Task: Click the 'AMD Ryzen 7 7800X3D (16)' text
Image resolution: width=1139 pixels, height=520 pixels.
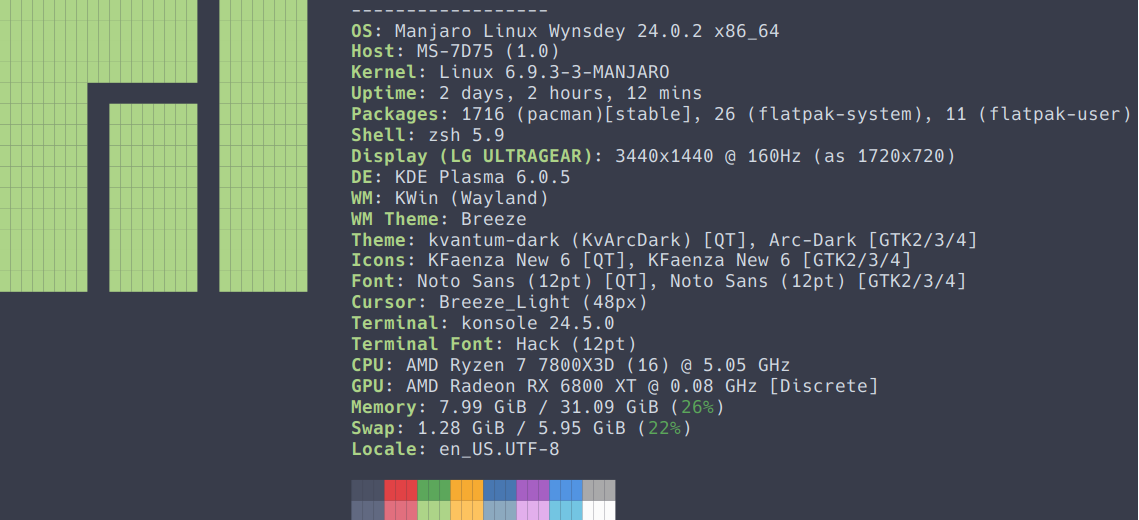Action: [x=538, y=365]
